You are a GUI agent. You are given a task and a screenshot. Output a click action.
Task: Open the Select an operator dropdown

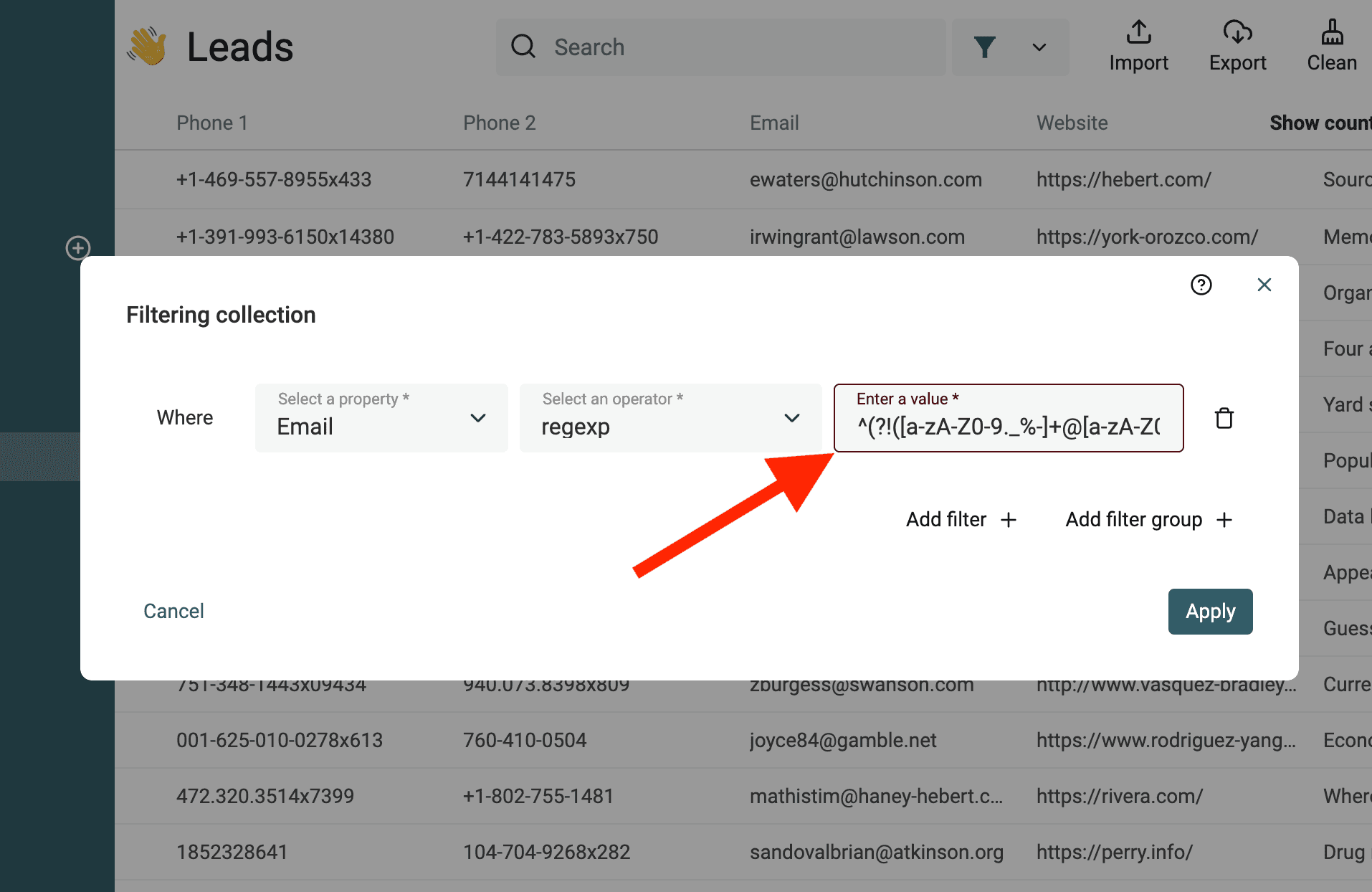coord(670,418)
